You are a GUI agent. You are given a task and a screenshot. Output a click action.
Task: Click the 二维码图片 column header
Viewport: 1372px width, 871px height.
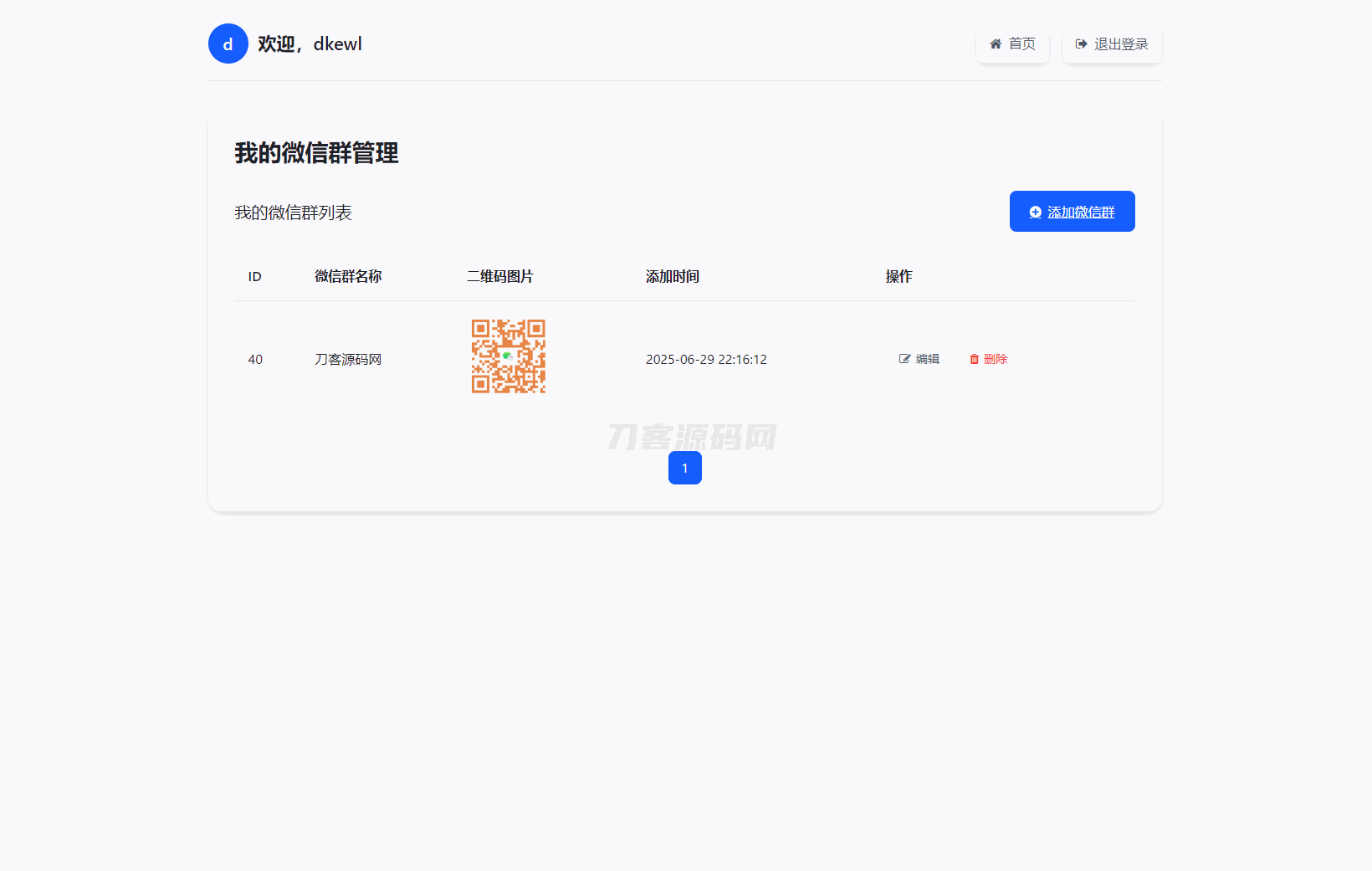tap(499, 277)
